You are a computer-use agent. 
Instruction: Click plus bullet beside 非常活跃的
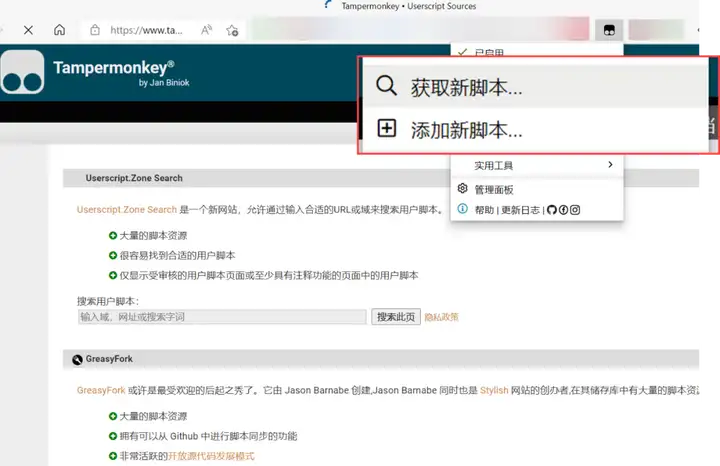point(113,456)
